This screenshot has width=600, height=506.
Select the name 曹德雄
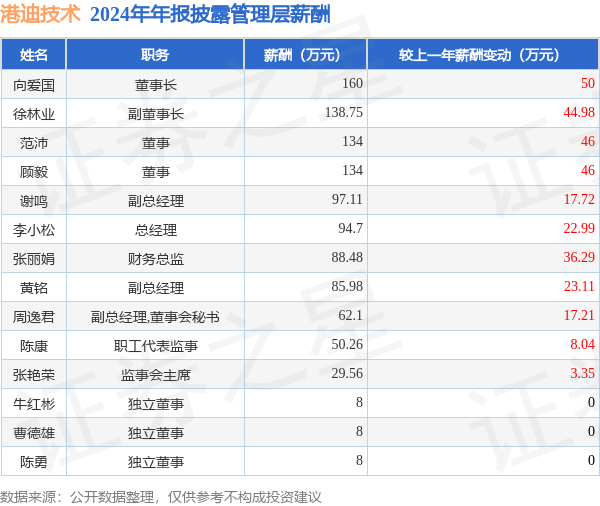pyautogui.click(x=34, y=433)
